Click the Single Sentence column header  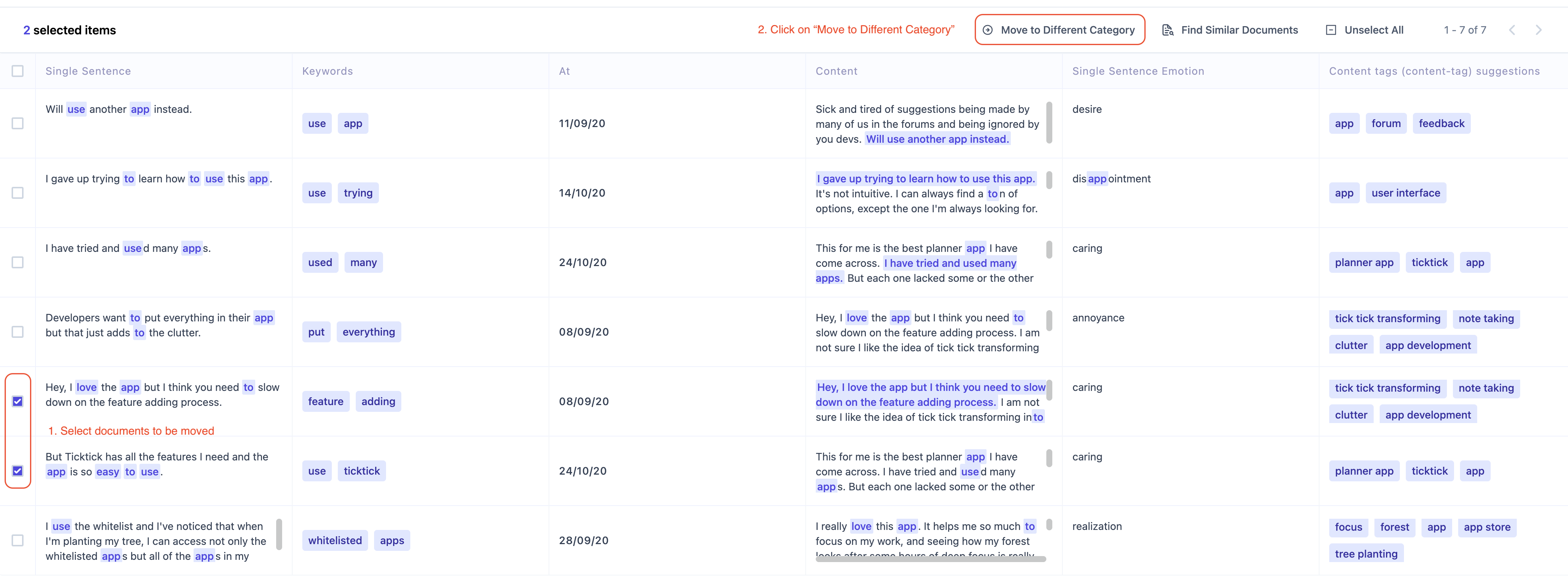click(x=88, y=71)
